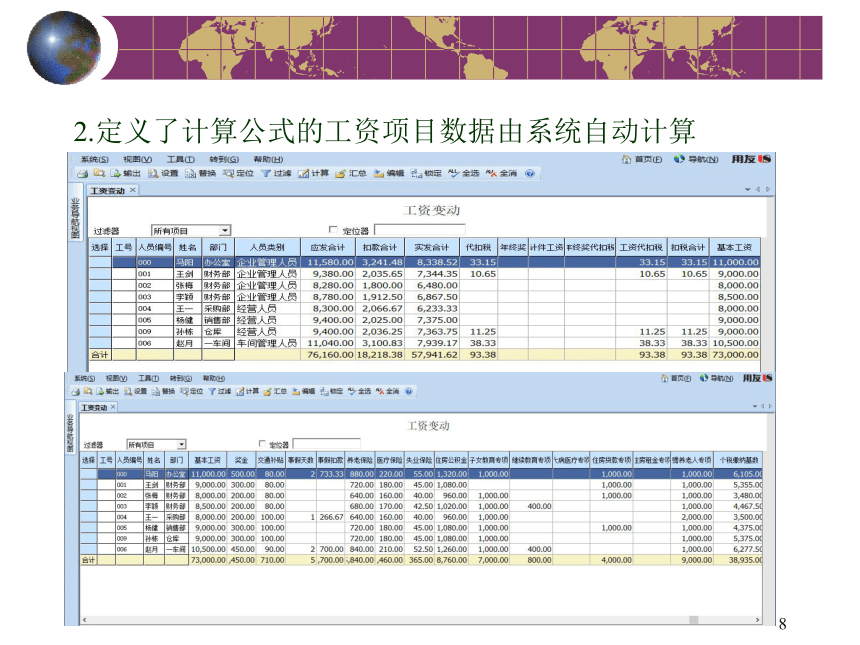This screenshot has height=645, width=860.
Task: Click 全选 select all in the lower window
Action: 360,392
